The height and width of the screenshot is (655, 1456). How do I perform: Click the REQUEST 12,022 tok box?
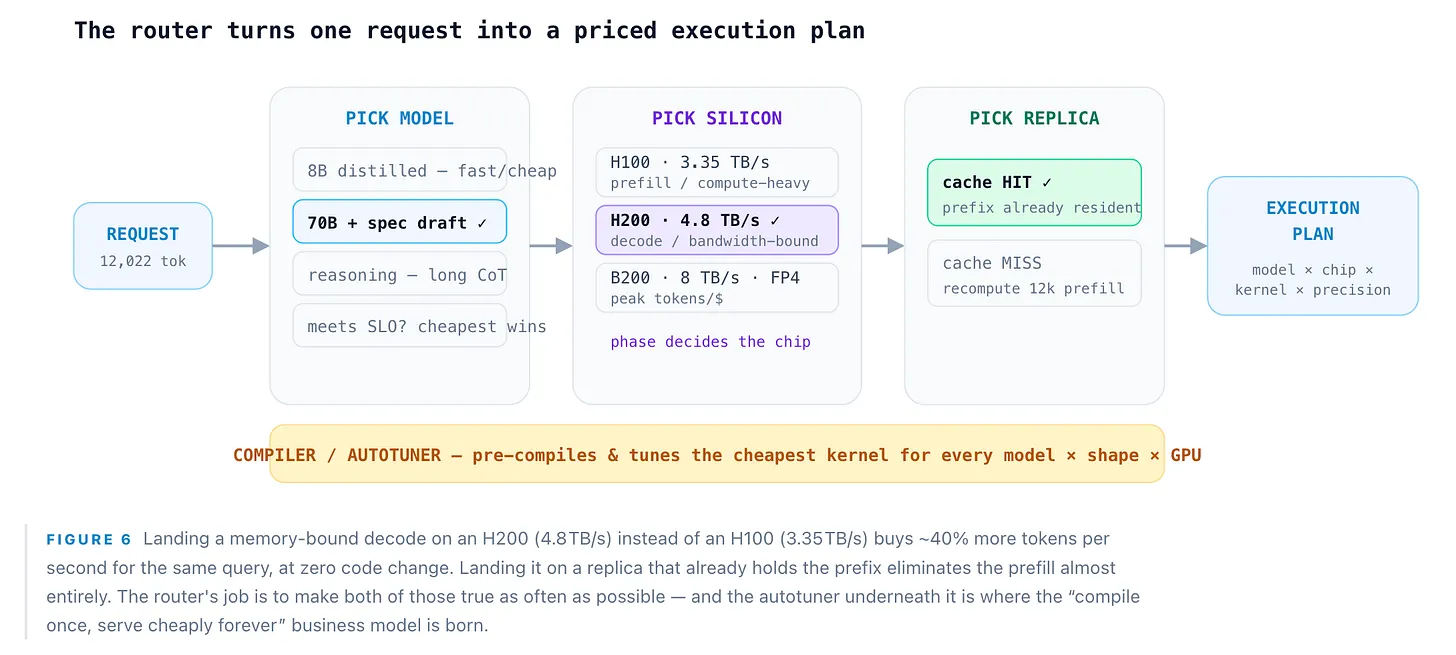point(143,246)
